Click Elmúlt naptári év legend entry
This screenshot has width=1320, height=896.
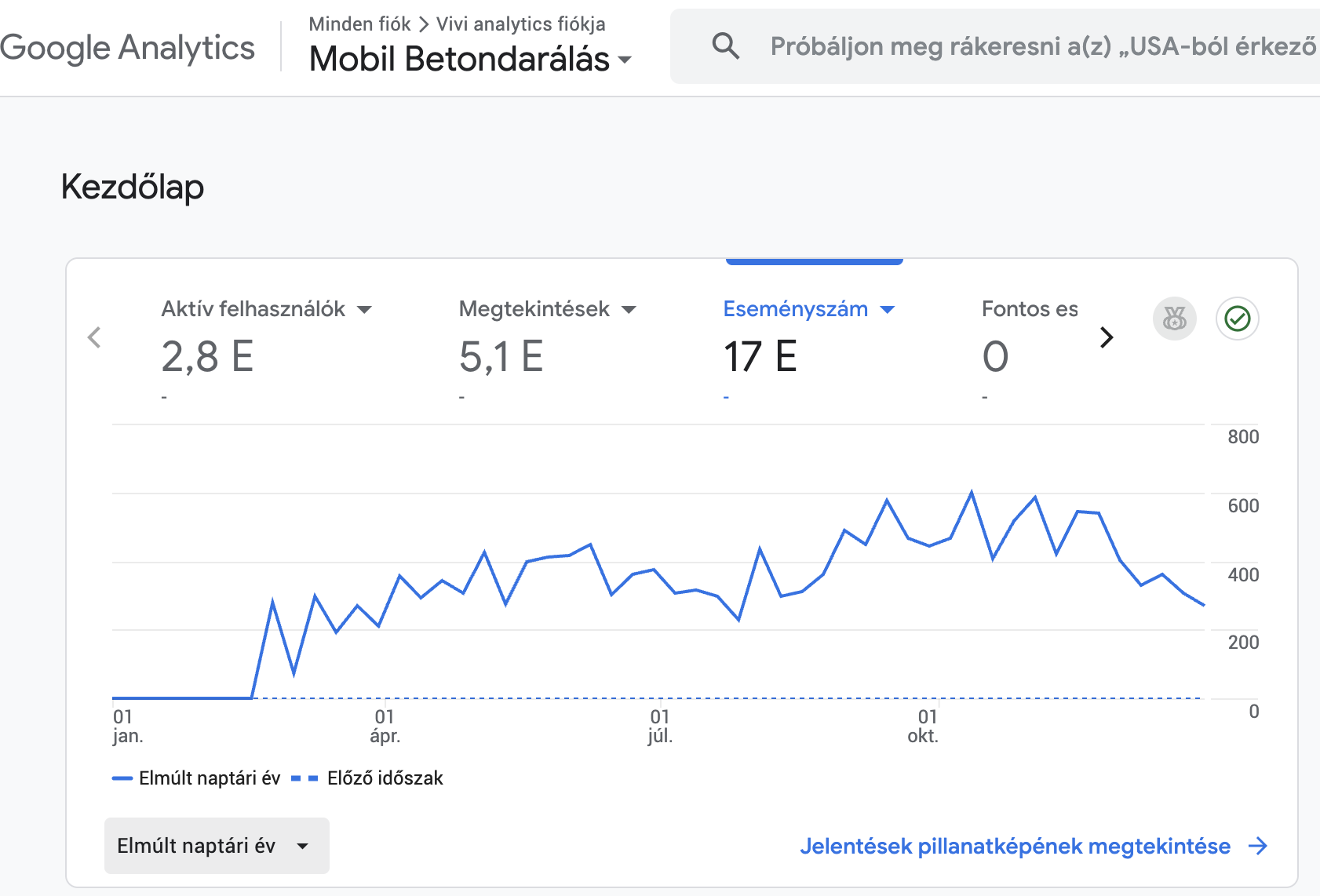coord(196,778)
